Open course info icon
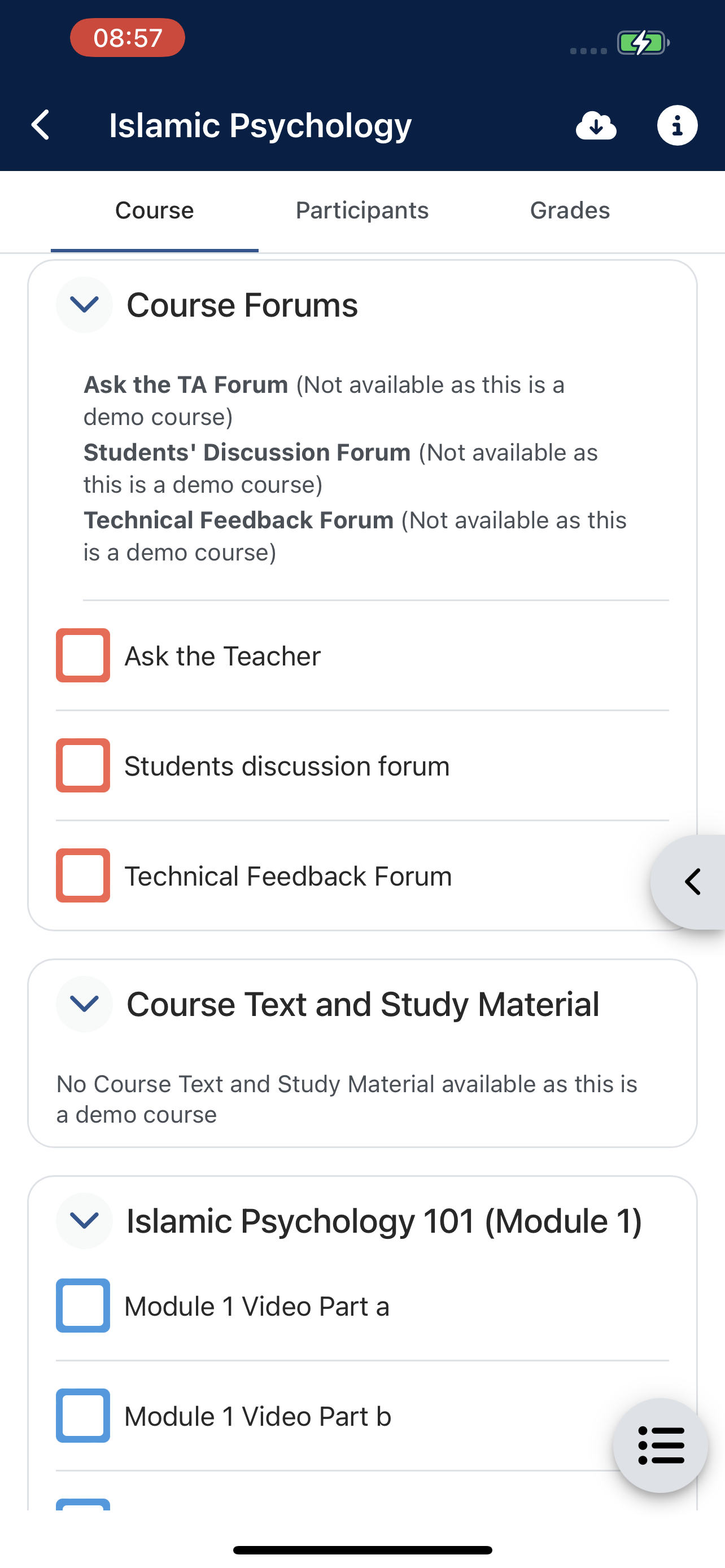 (x=677, y=125)
